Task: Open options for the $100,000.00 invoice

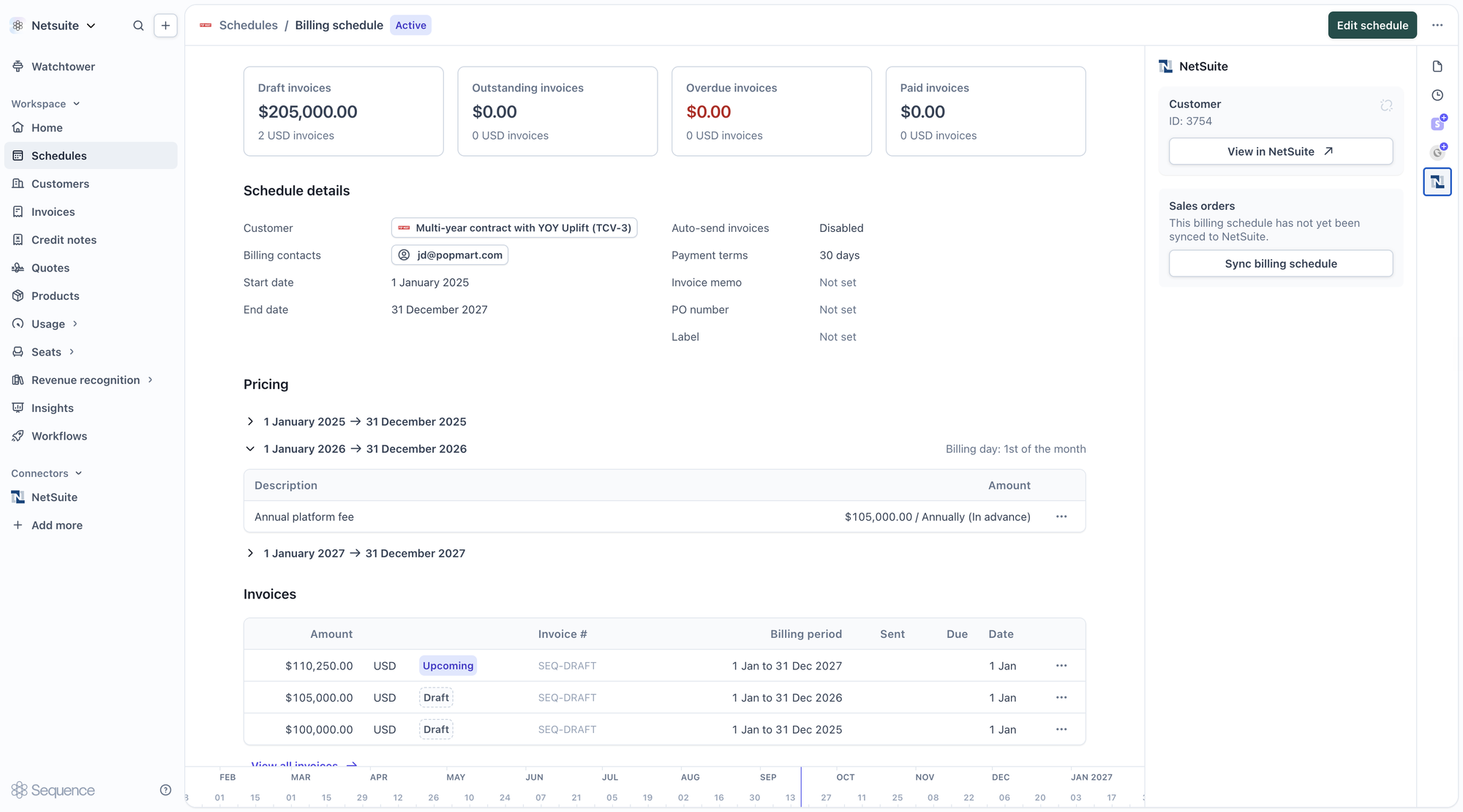Action: tap(1061, 730)
